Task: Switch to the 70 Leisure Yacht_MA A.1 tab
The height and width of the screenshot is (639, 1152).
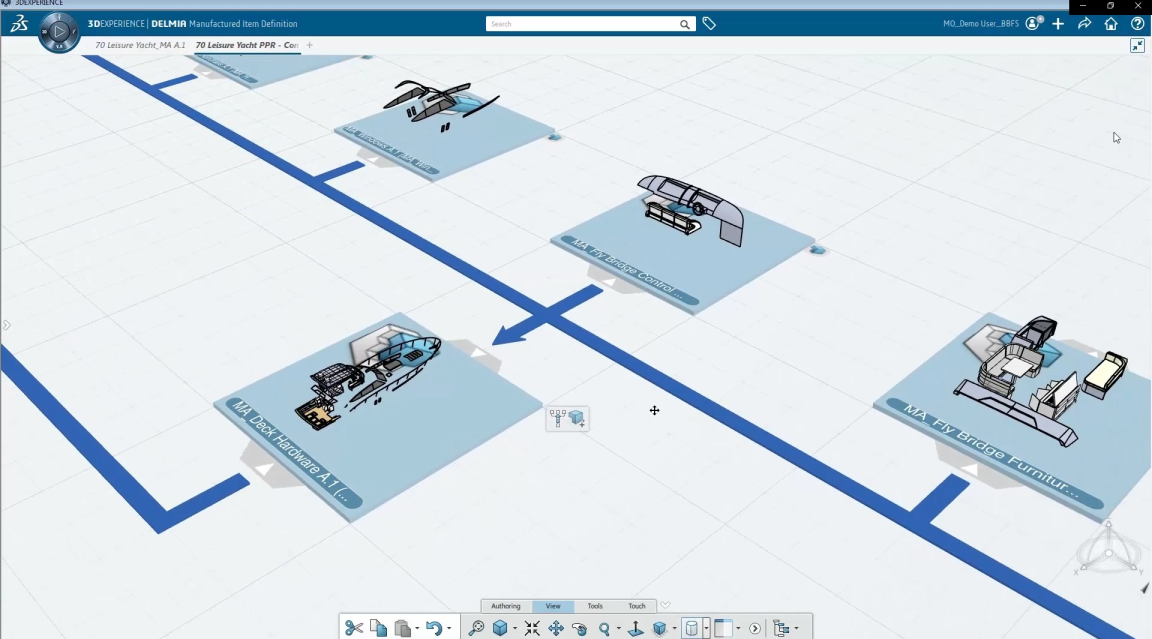Action: click(x=140, y=45)
